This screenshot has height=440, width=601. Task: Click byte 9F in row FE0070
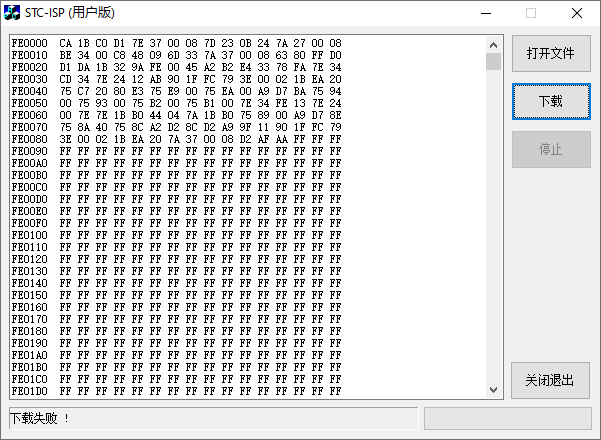point(245,127)
